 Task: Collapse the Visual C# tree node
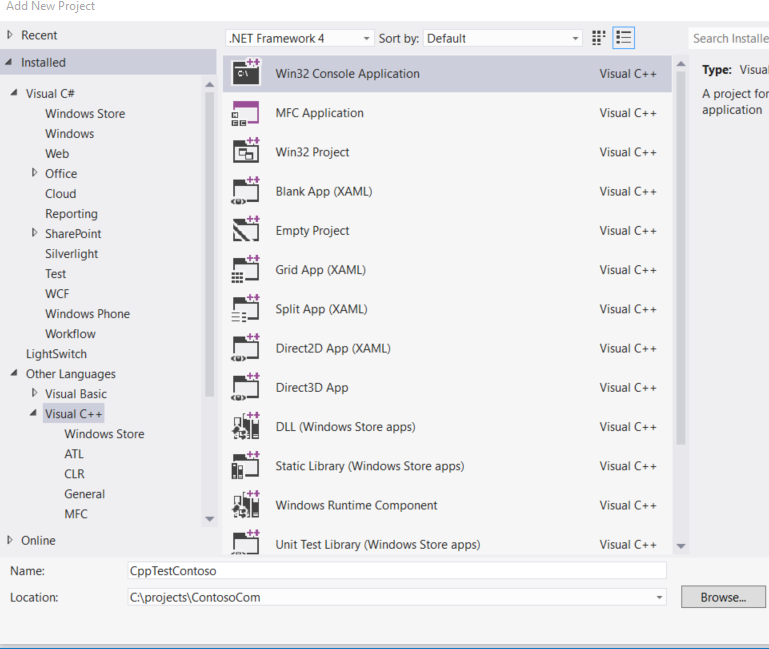point(14,94)
